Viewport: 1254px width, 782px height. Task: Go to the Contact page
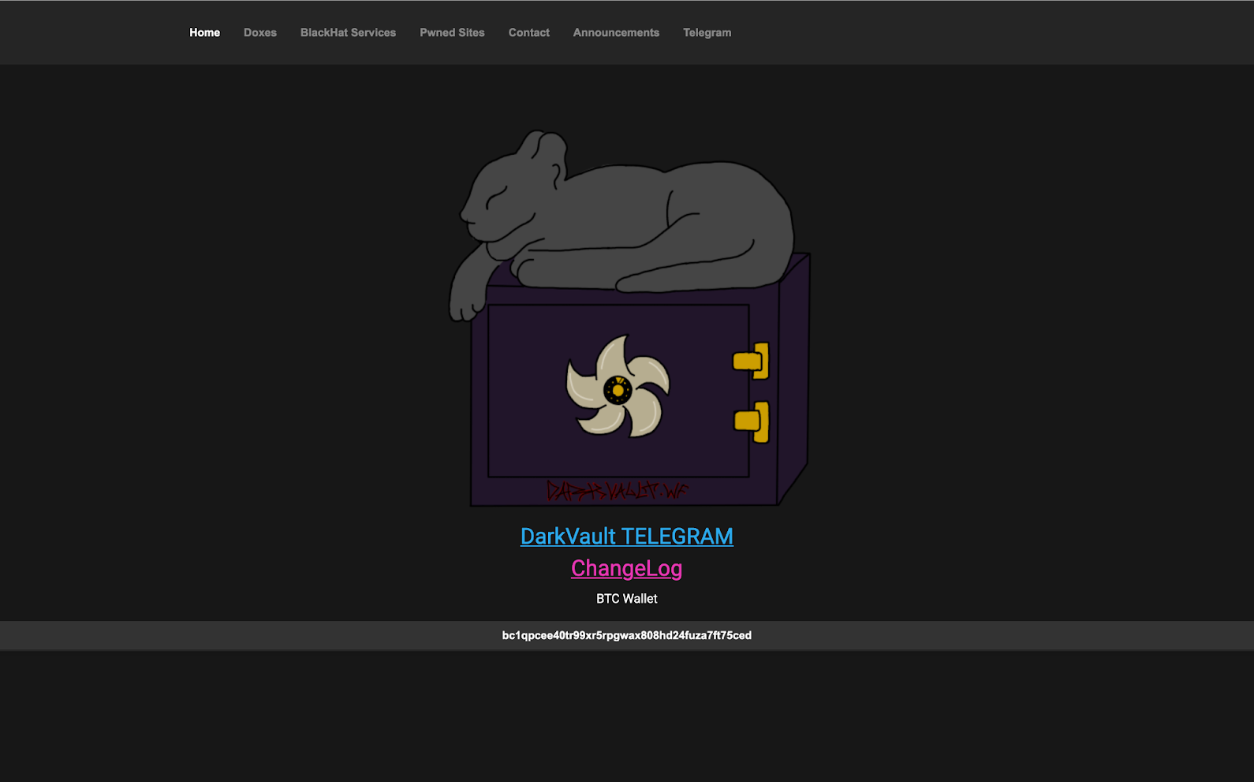tap(528, 32)
